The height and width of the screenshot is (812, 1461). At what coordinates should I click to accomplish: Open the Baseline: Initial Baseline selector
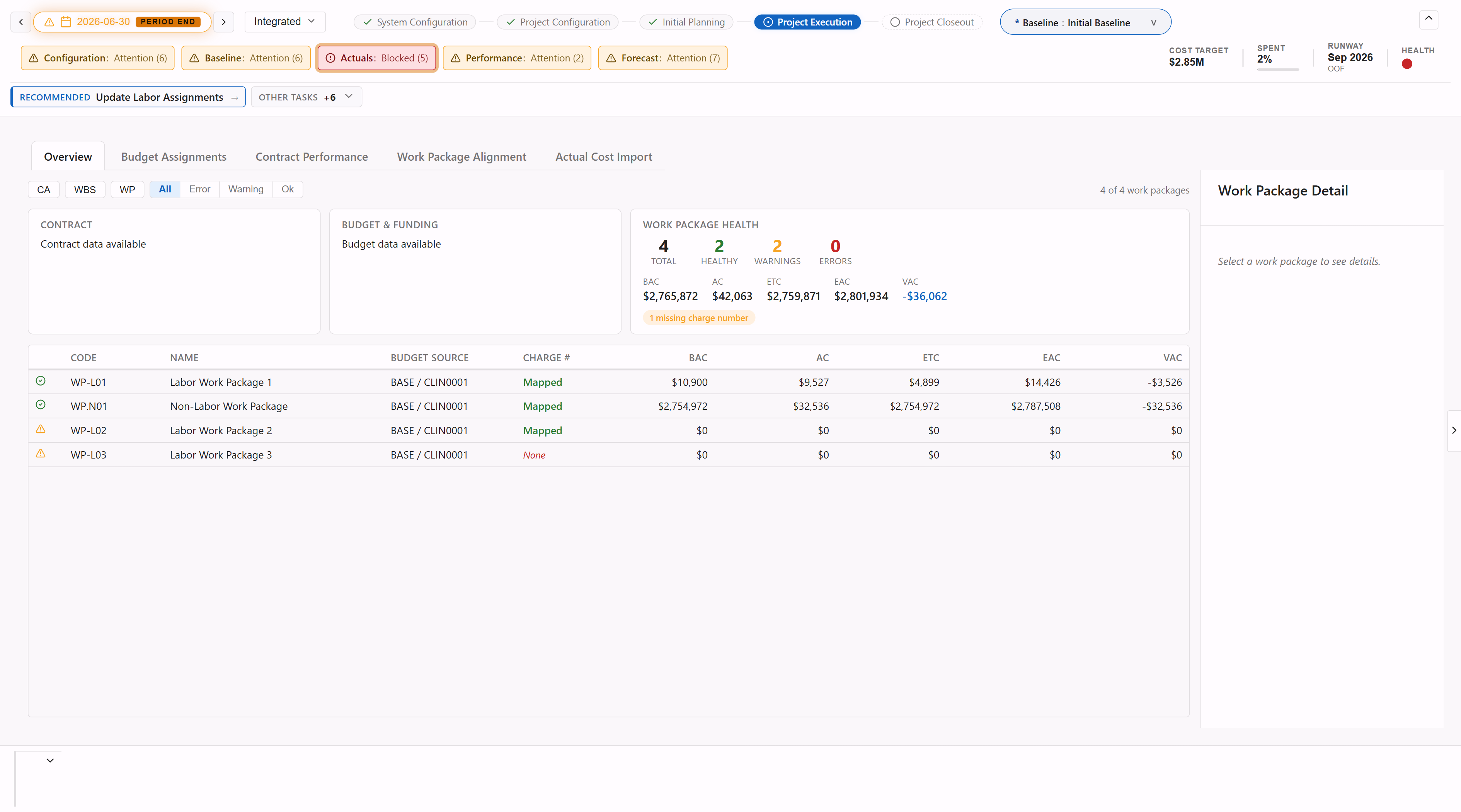click(x=1086, y=22)
